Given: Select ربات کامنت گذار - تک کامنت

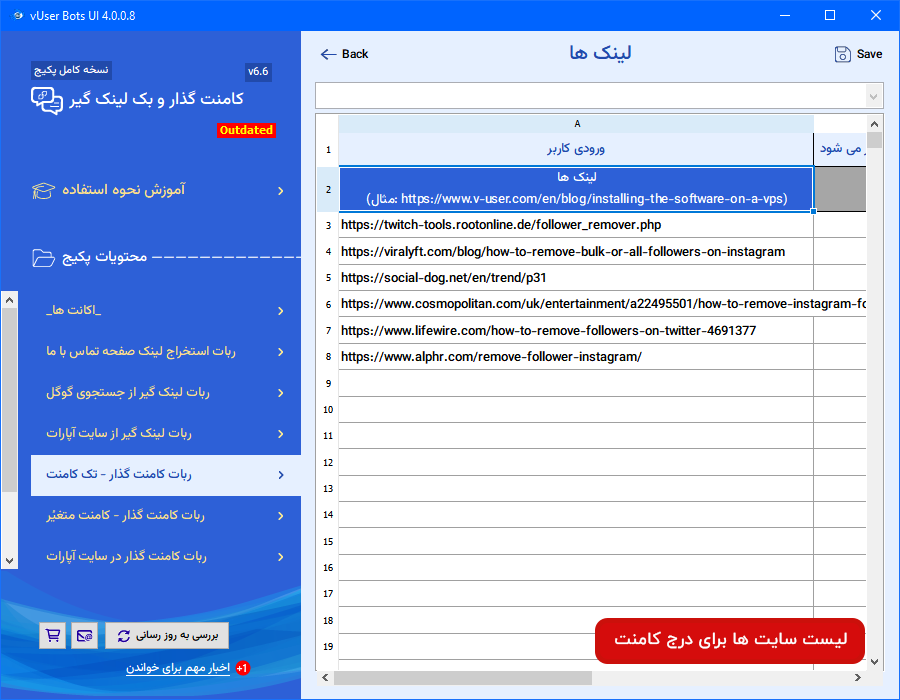Looking at the screenshot, I should coord(166,475).
